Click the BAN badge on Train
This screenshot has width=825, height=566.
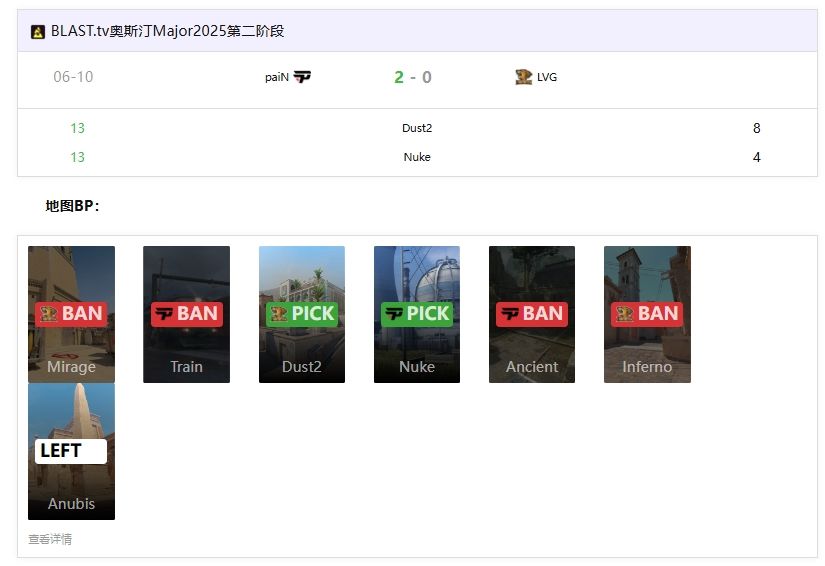186,314
